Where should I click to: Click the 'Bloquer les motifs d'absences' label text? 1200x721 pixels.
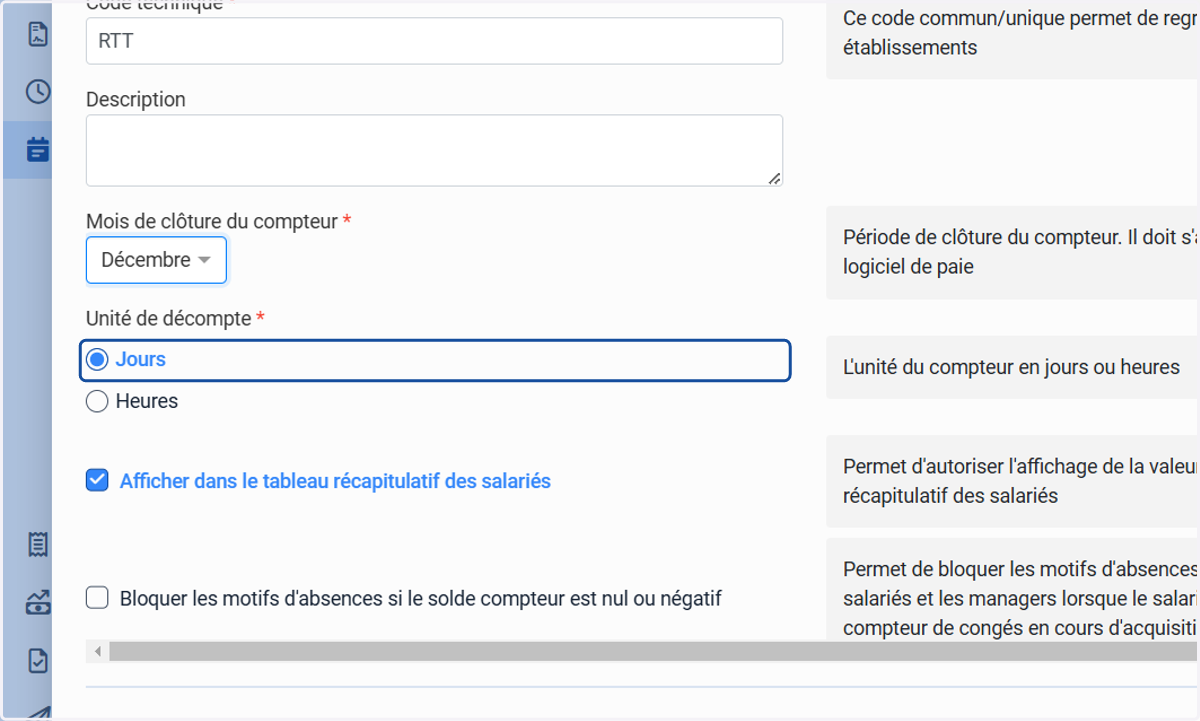[421, 599]
